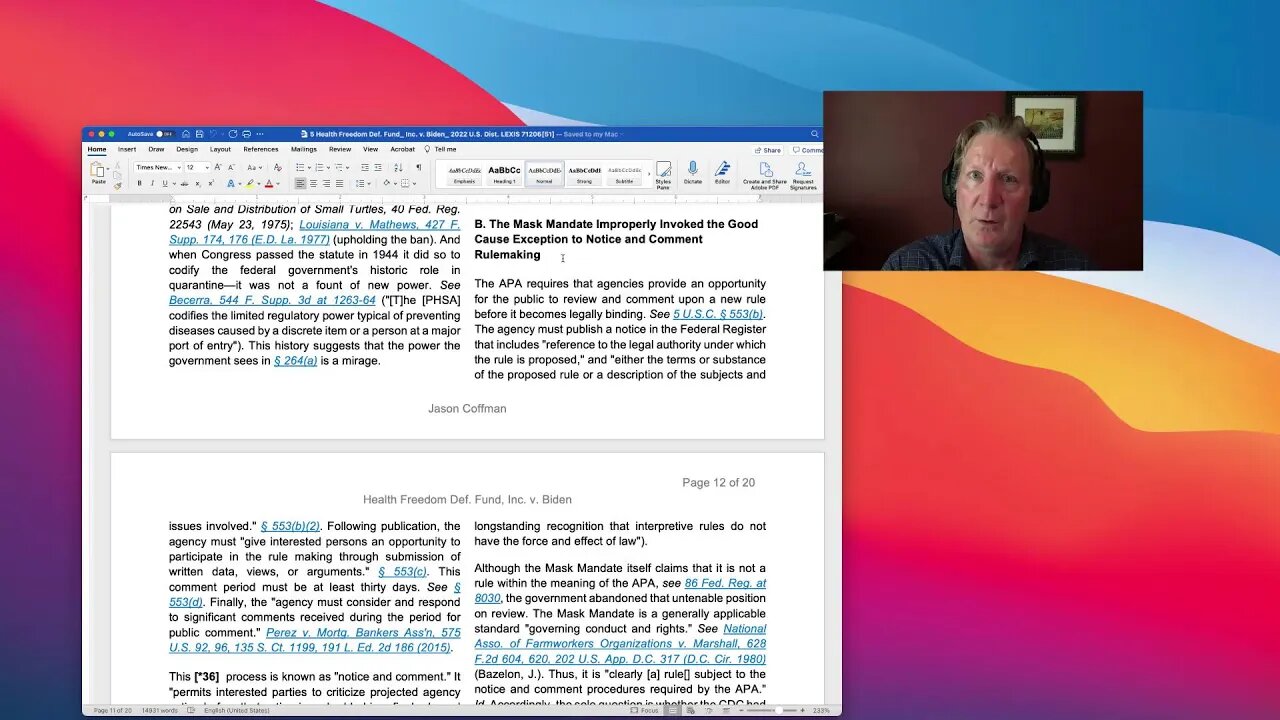Click the Format Painter brush icon
Viewport: 1280px width, 720px height.
pos(118,186)
